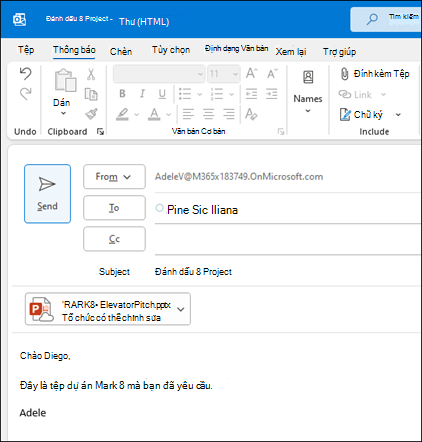Toggle Italic formatting
This screenshot has width=422, height=442.
coord(142,94)
